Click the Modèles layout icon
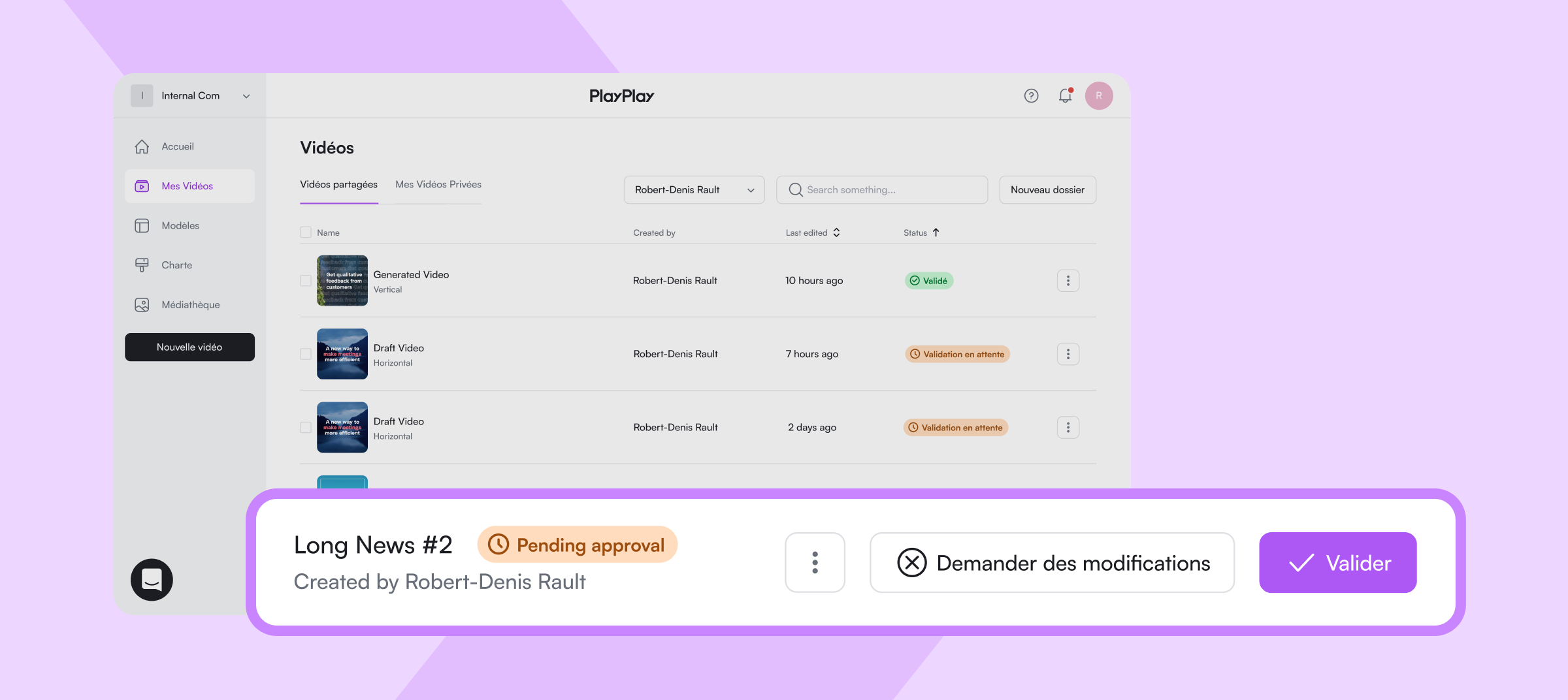Image resolution: width=1568 pixels, height=700 pixels. (142, 226)
